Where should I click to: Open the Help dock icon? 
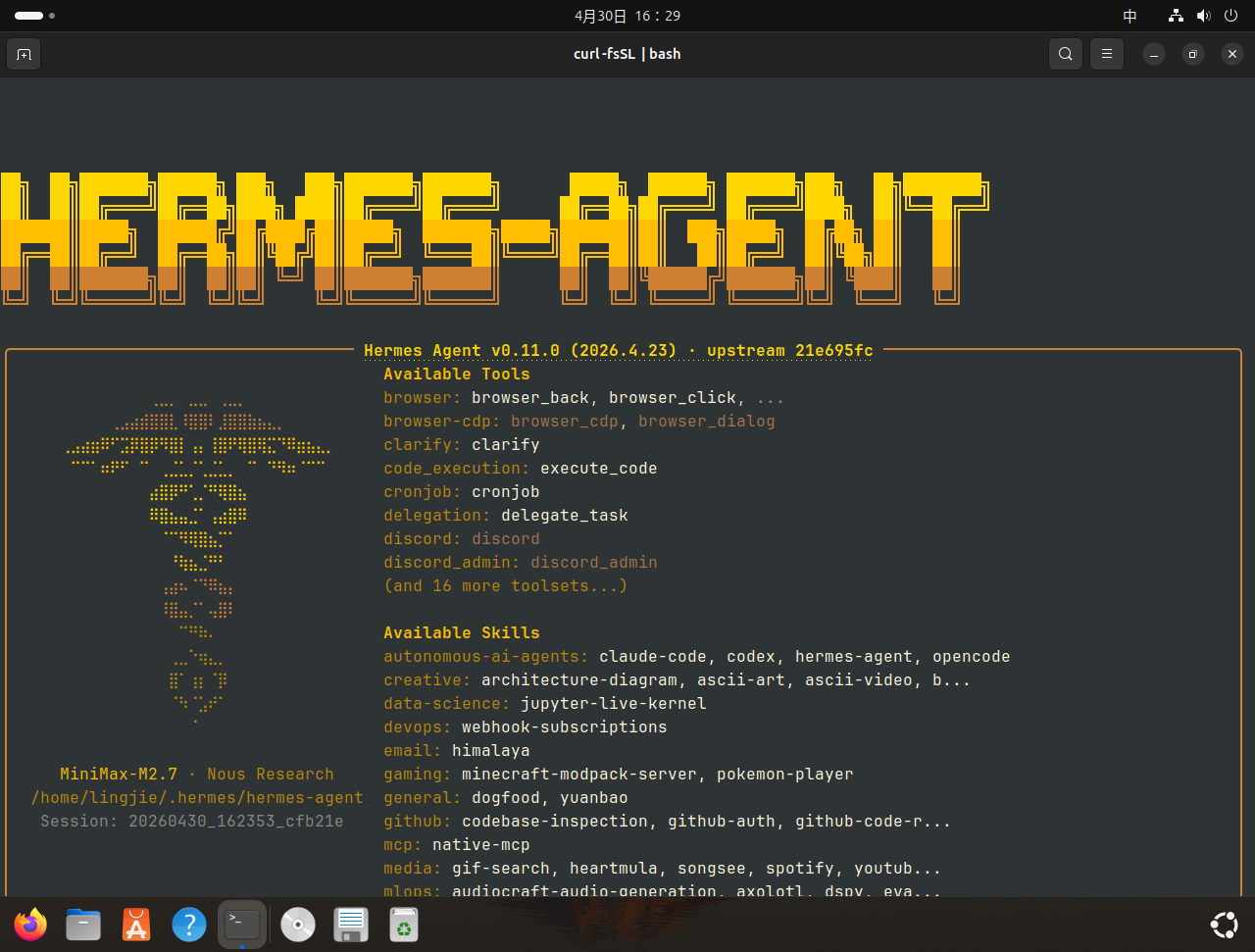189,925
